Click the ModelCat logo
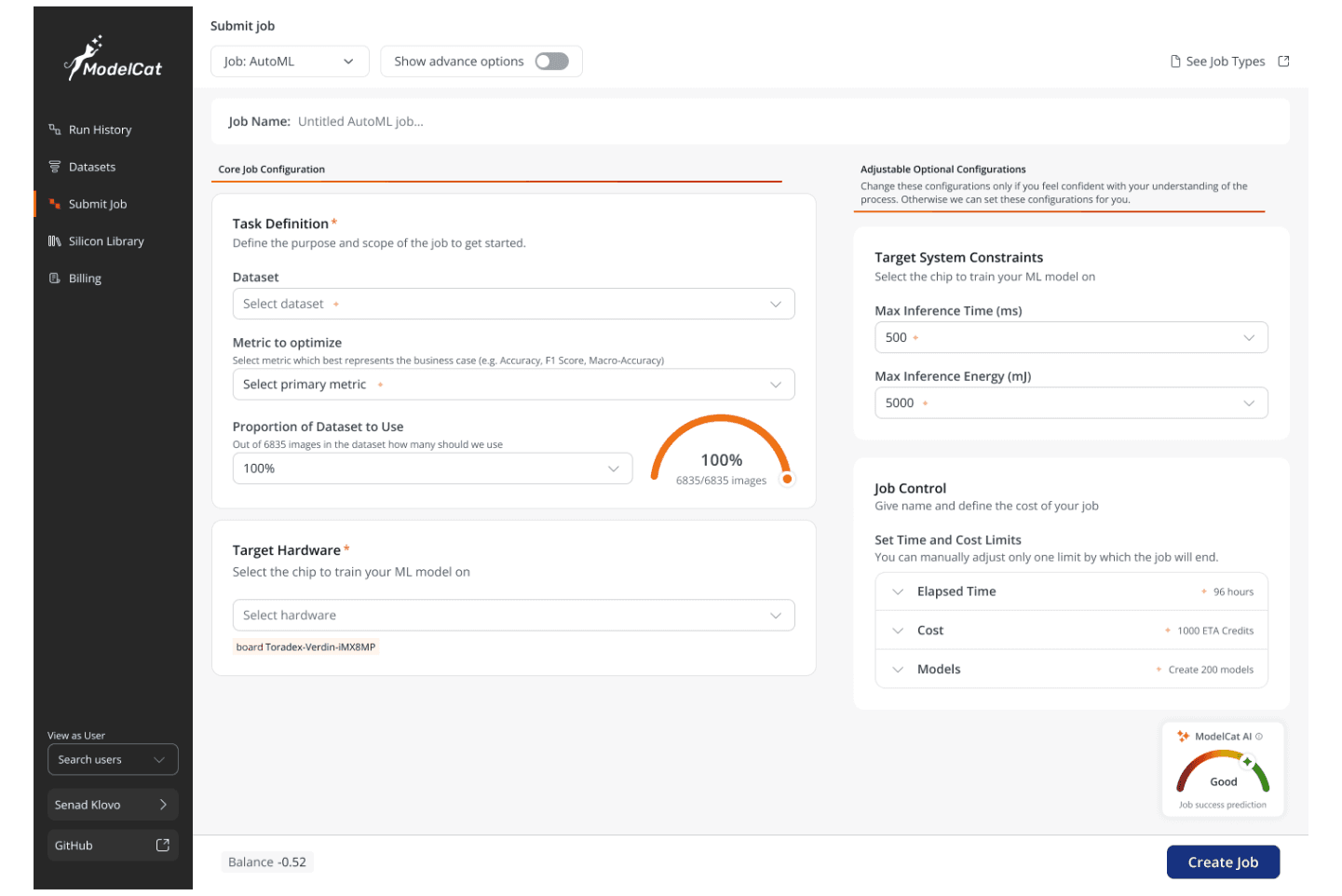 (113, 60)
